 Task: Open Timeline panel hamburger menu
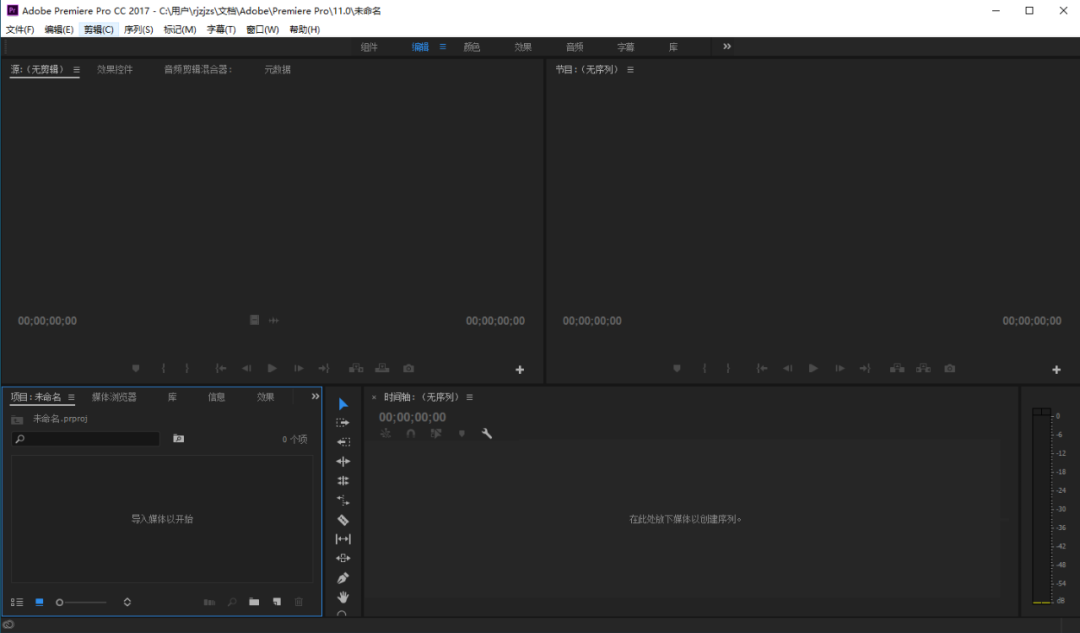[x=470, y=397]
